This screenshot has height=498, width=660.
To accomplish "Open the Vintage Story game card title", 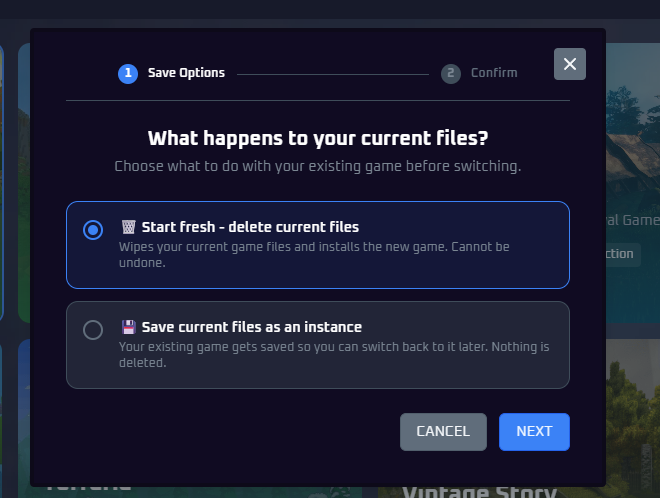I will click(x=480, y=491).
